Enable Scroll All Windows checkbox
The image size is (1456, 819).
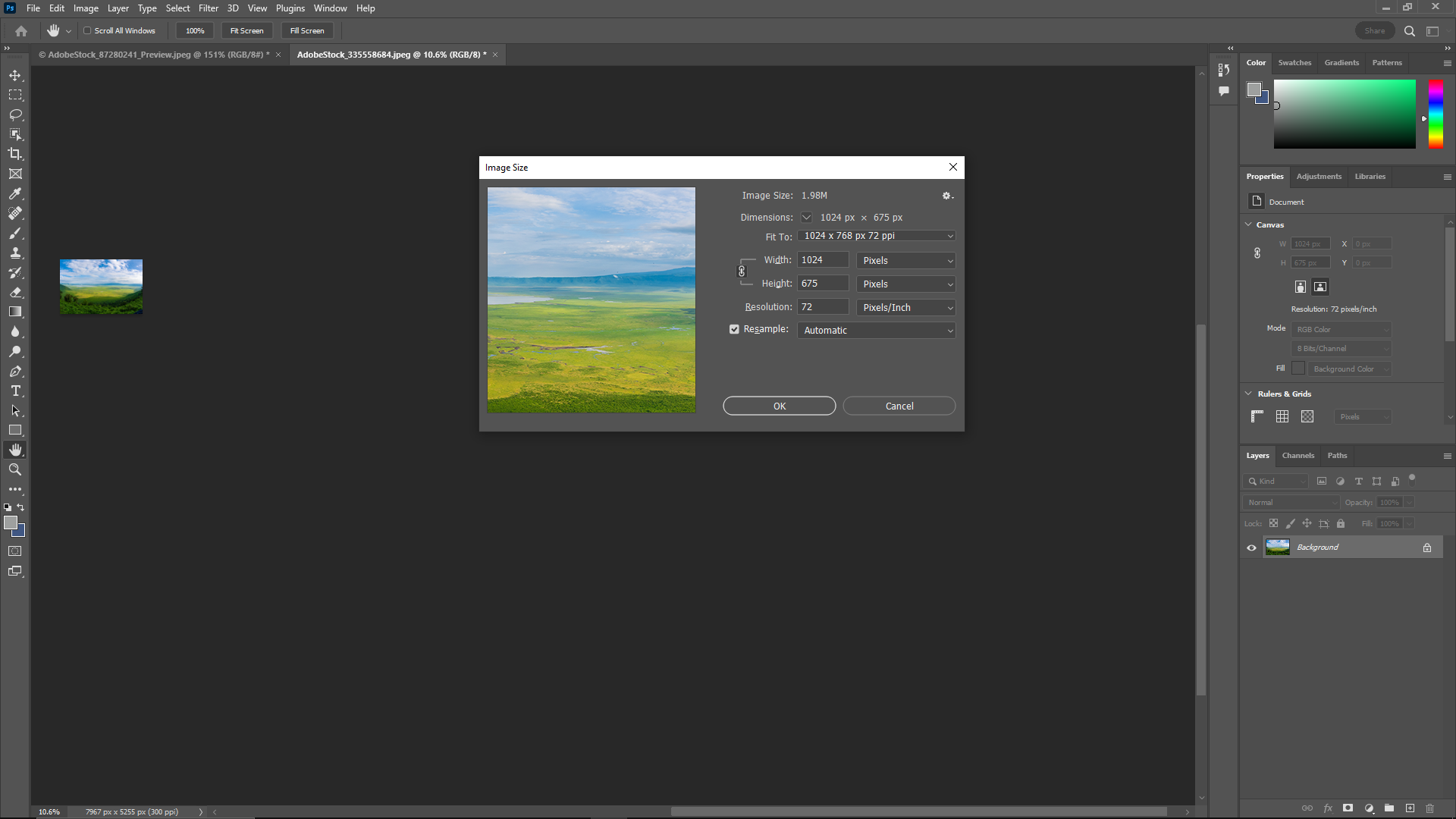[x=87, y=31]
